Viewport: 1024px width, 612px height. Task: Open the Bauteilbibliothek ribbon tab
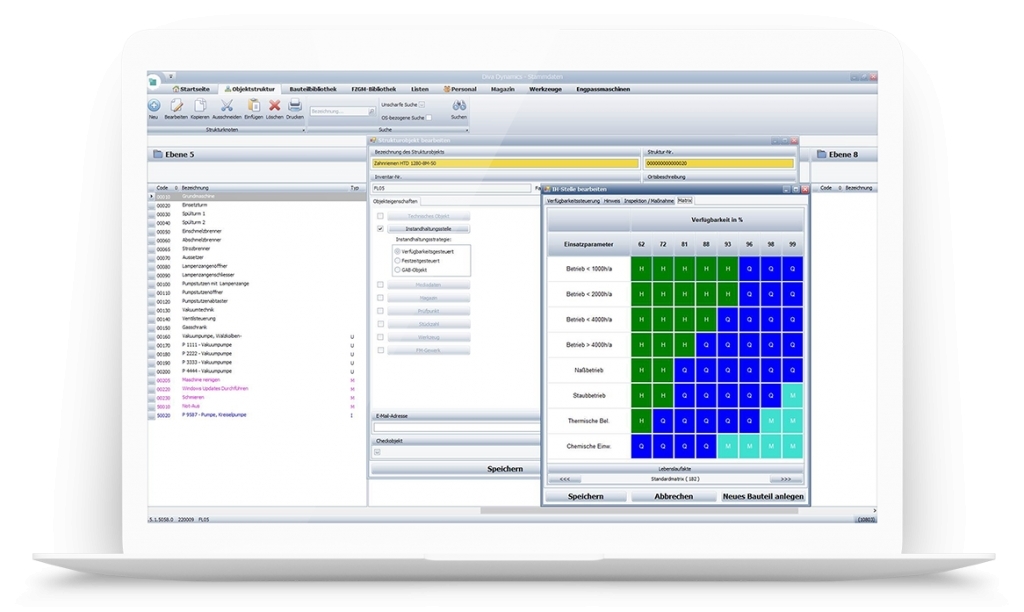(x=313, y=89)
